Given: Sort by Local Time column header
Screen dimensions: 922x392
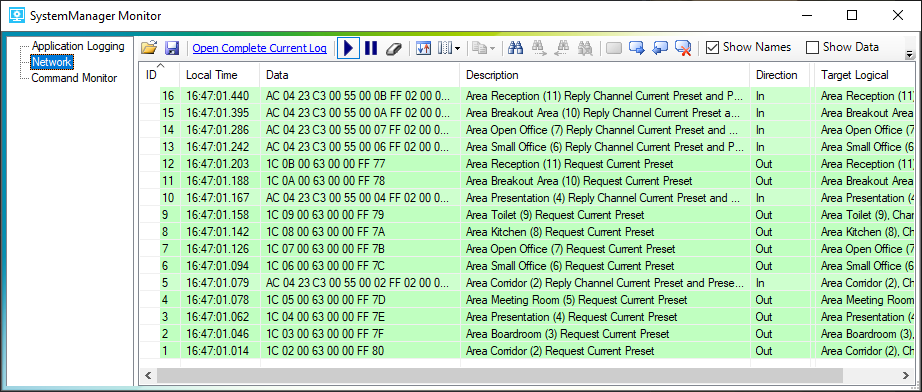Looking at the screenshot, I should click(x=219, y=75).
